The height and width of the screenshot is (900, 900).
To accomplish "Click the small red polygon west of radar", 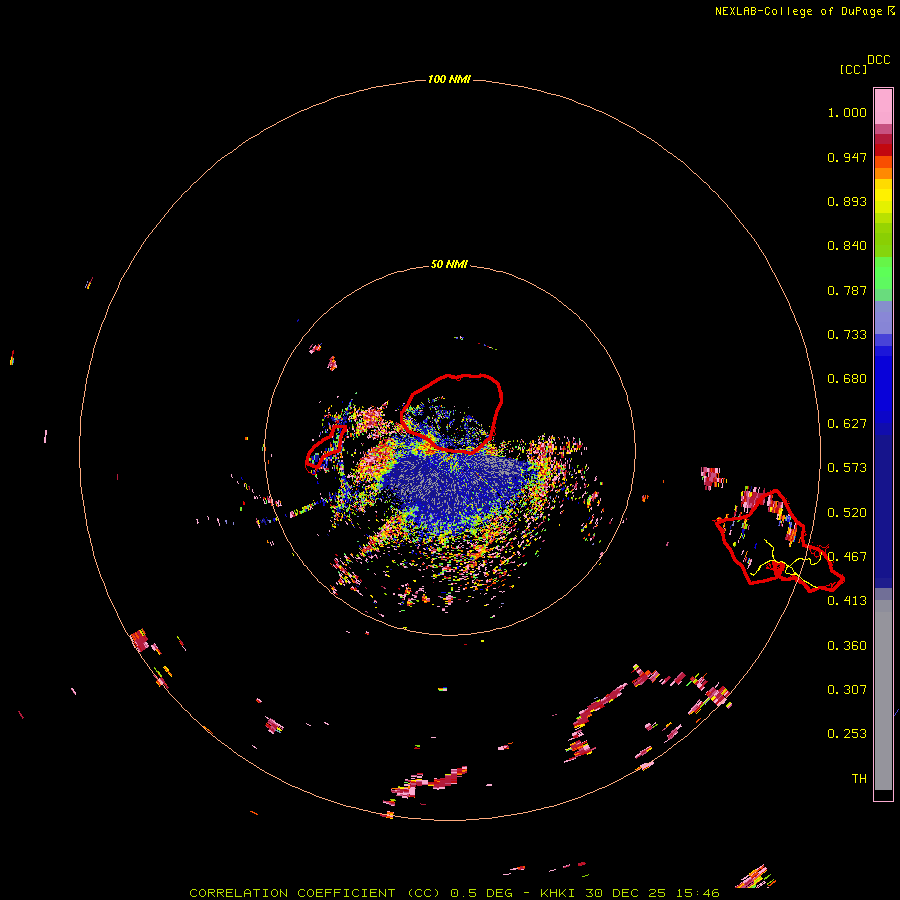I will tap(326, 447).
